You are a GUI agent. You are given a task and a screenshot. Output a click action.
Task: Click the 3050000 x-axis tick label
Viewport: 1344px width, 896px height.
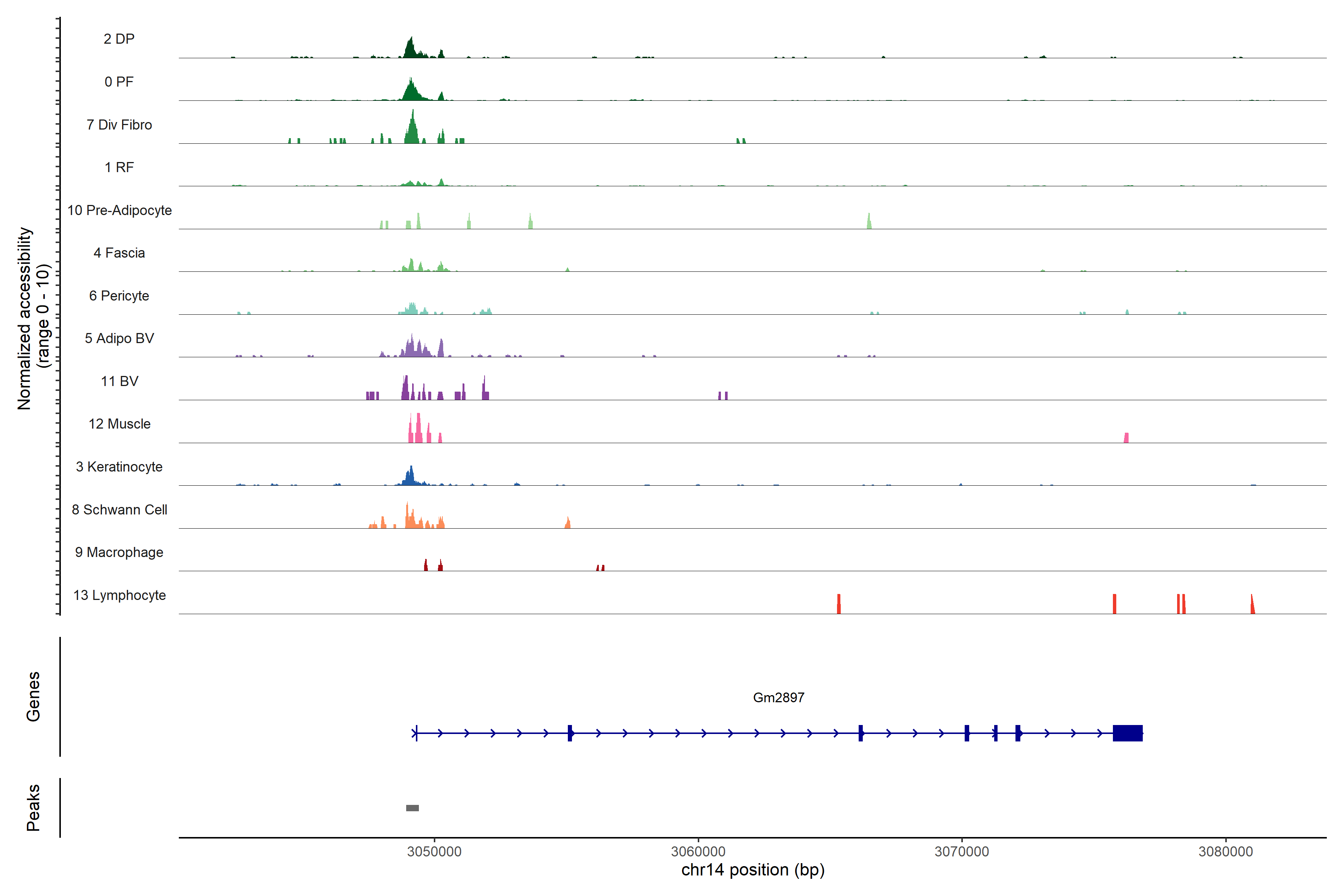pyautogui.click(x=434, y=852)
